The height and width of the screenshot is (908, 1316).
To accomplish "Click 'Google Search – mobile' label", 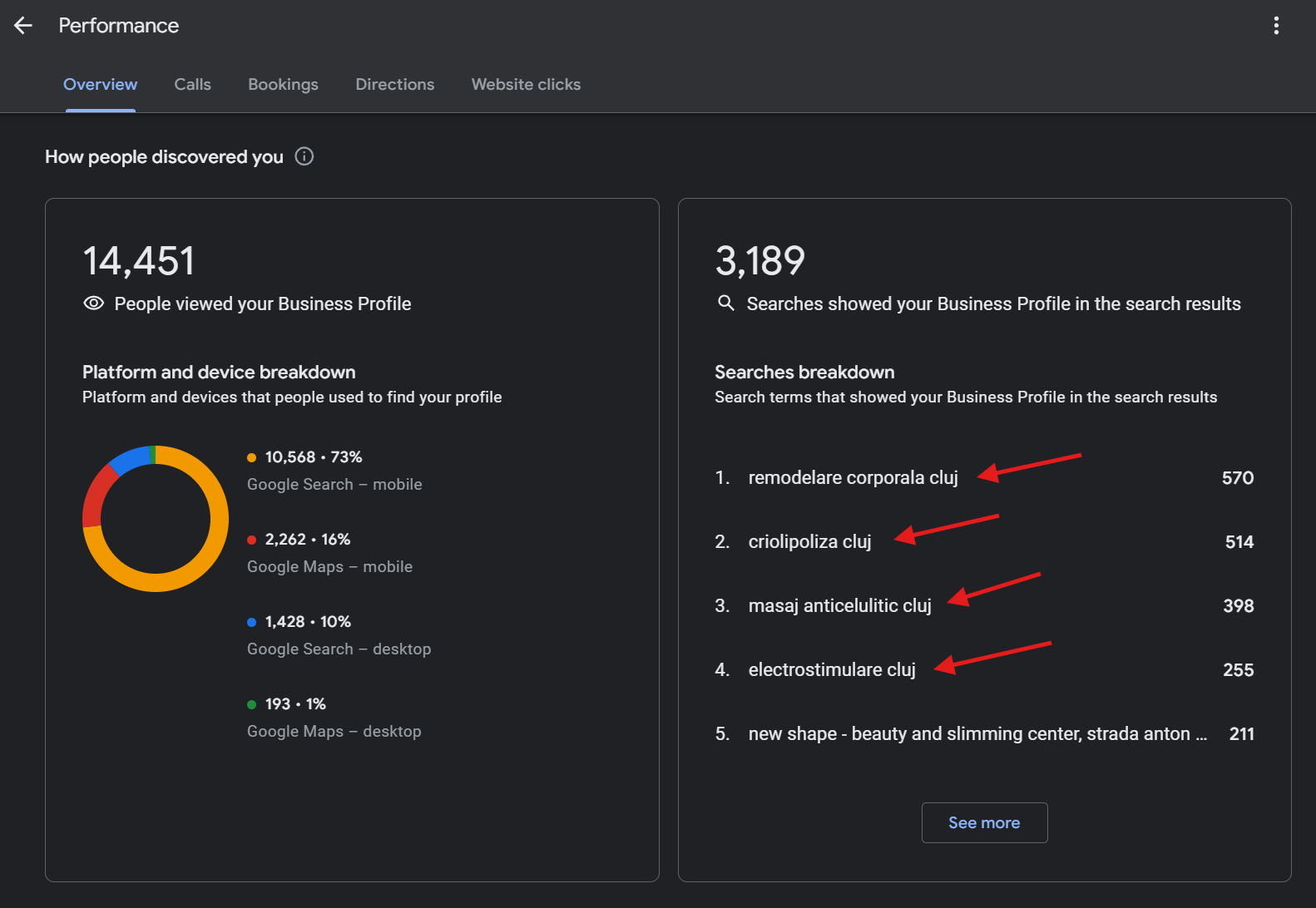I will point(334,484).
